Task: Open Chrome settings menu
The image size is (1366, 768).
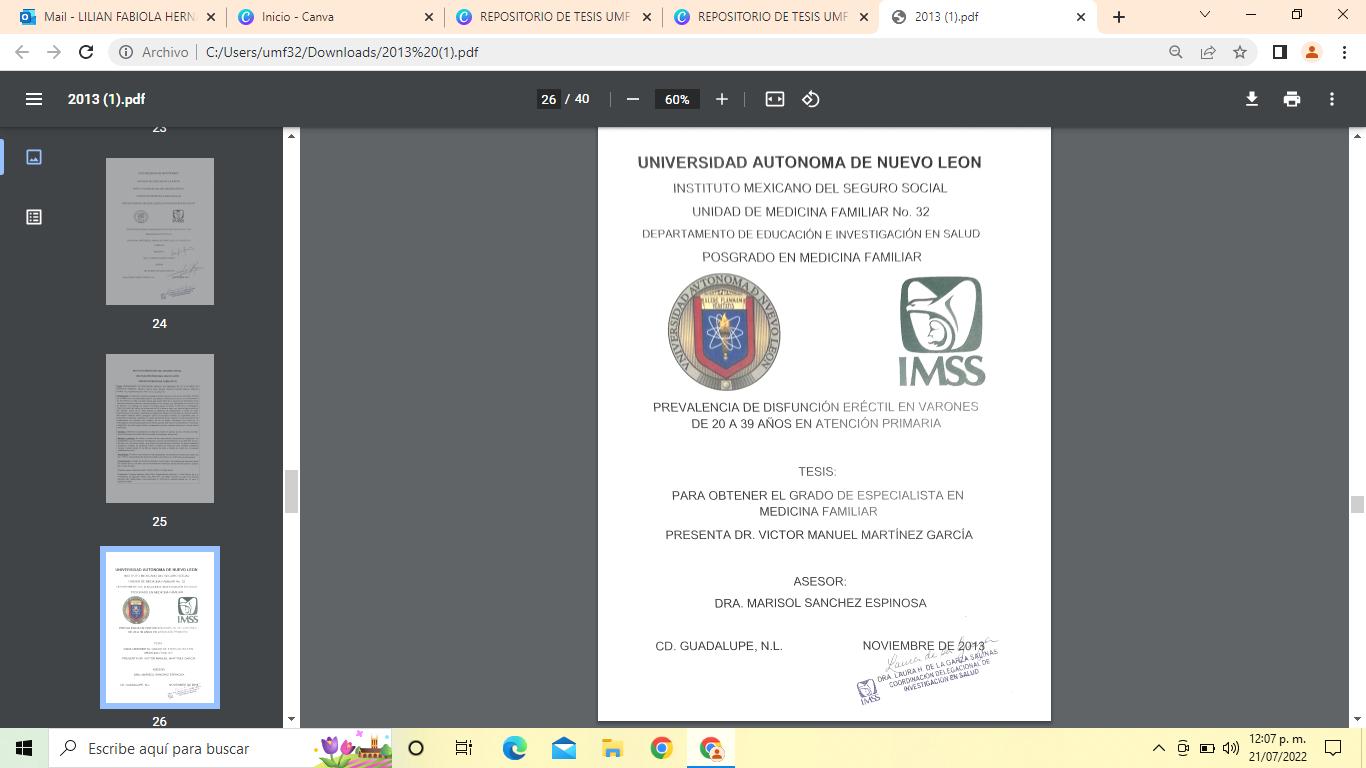Action: tap(1344, 52)
